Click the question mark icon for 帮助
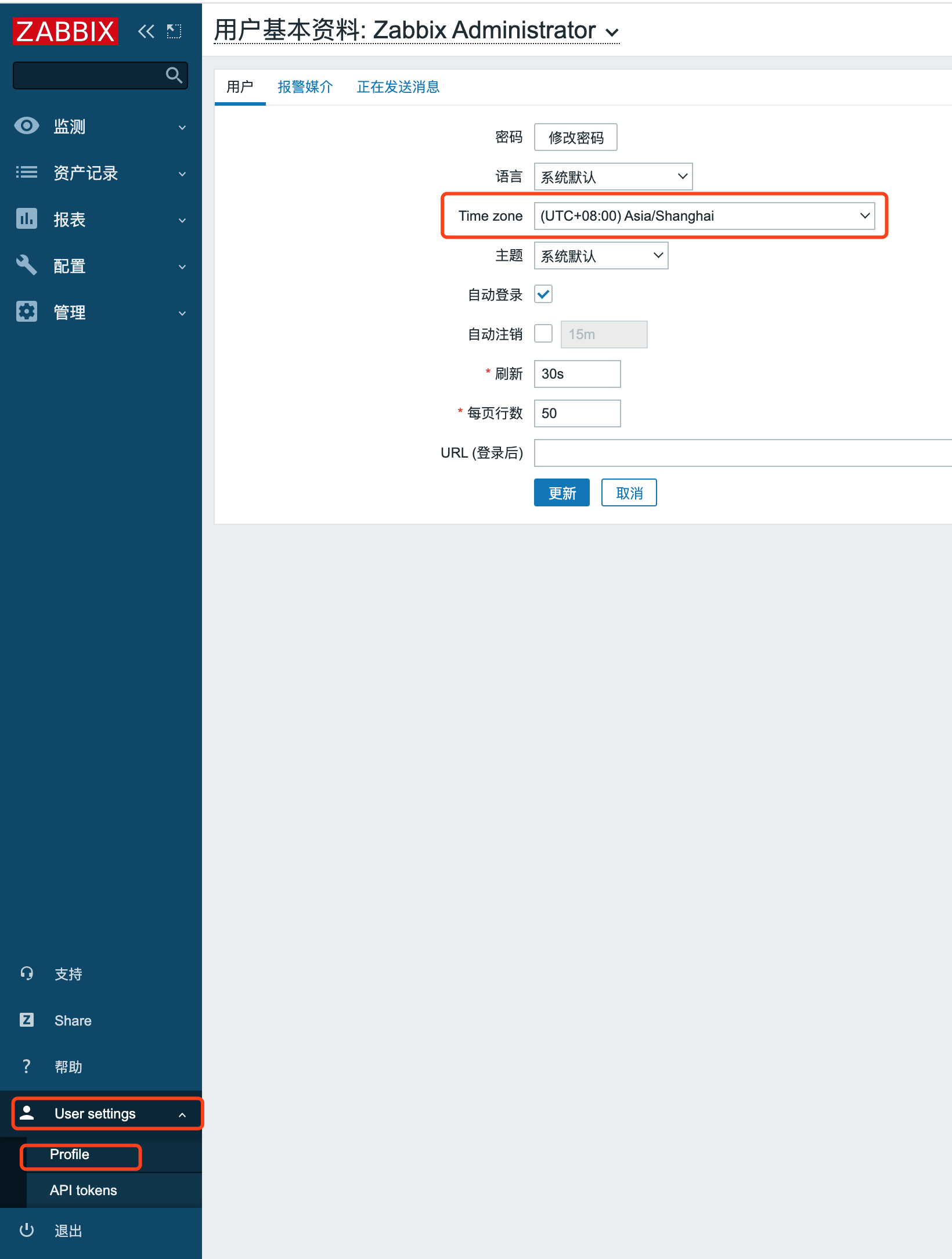The image size is (952, 1259). pos(27,1067)
